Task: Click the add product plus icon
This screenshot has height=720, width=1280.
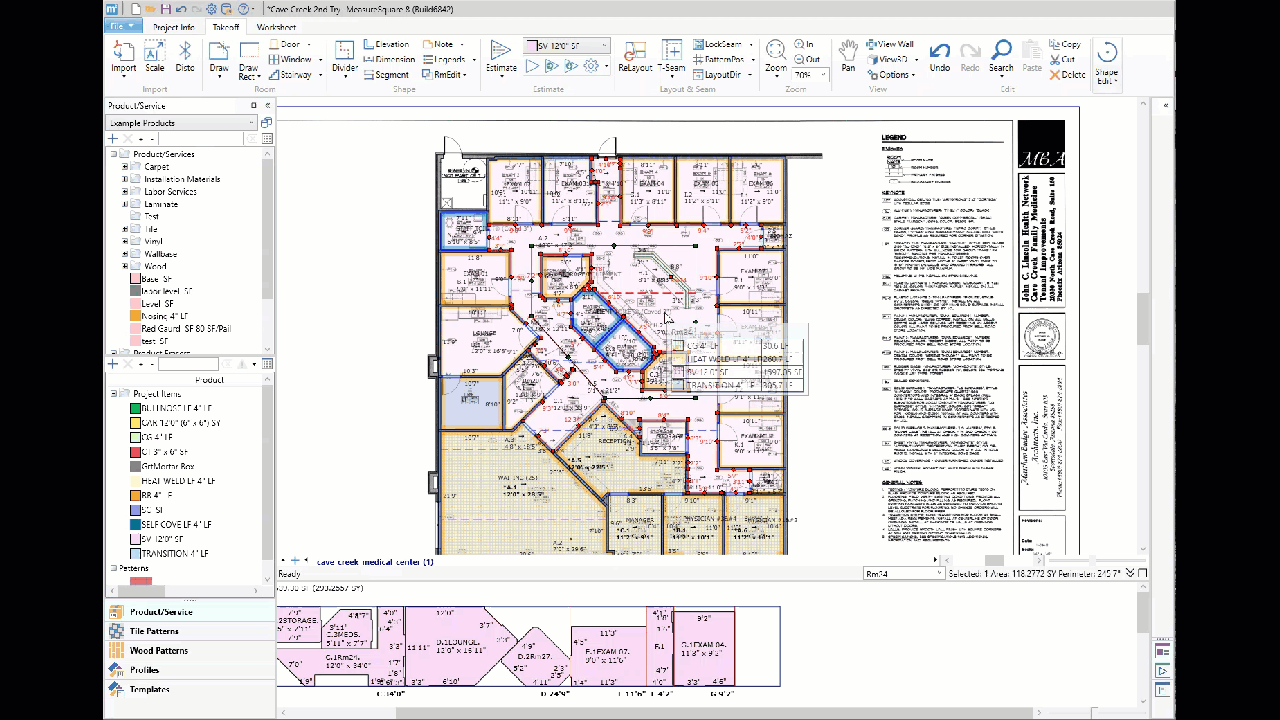Action: tap(113, 139)
